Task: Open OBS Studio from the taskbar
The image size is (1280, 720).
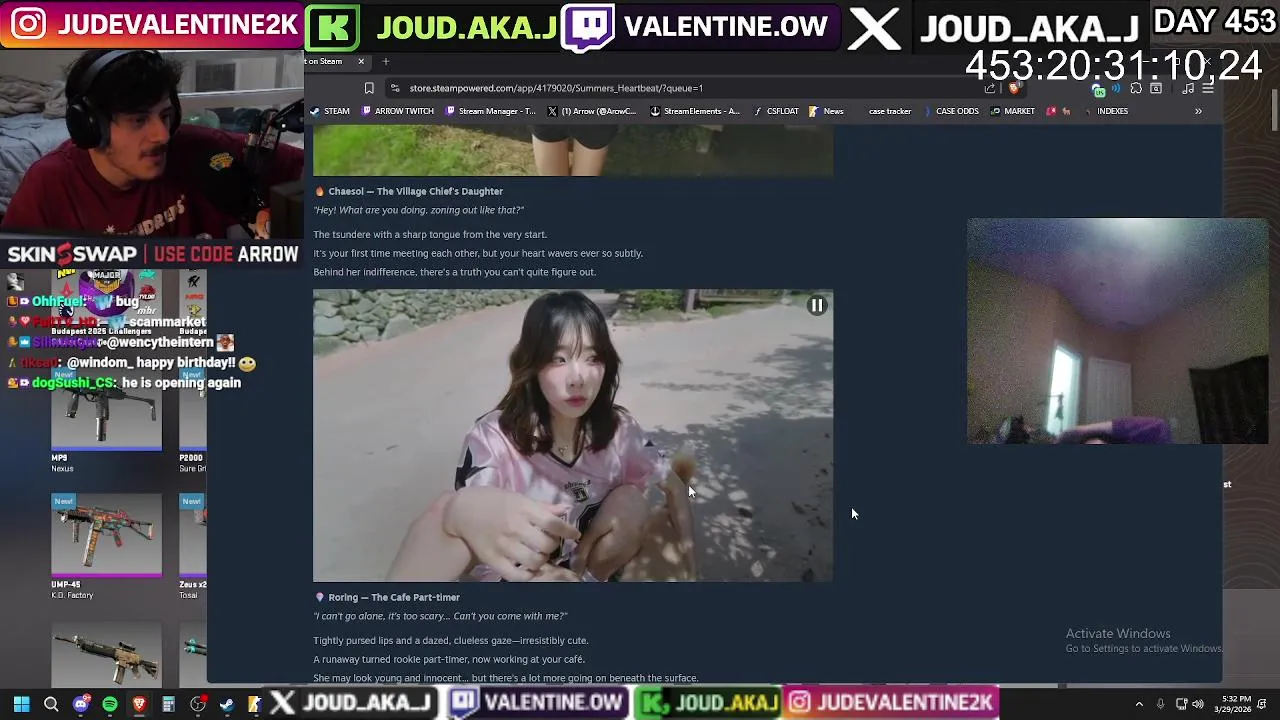Action: tap(198, 704)
